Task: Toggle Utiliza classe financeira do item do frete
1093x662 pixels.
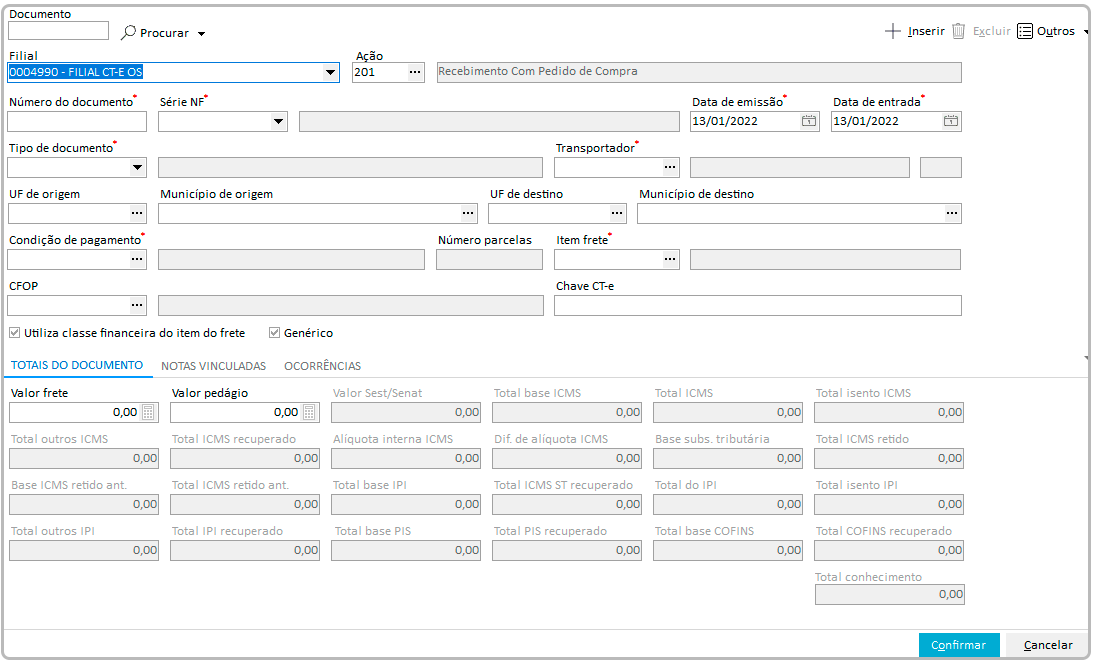Action: 15,333
